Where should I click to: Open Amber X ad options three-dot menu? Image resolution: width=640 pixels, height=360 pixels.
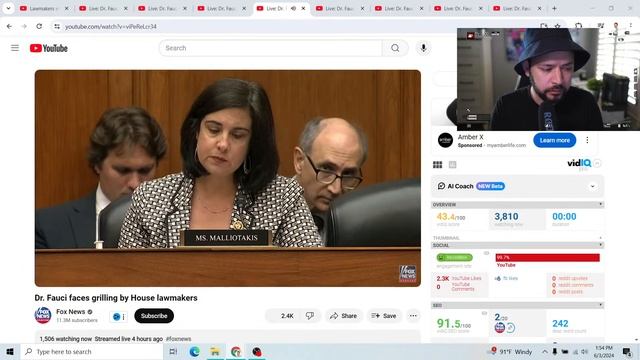point(587,140)
